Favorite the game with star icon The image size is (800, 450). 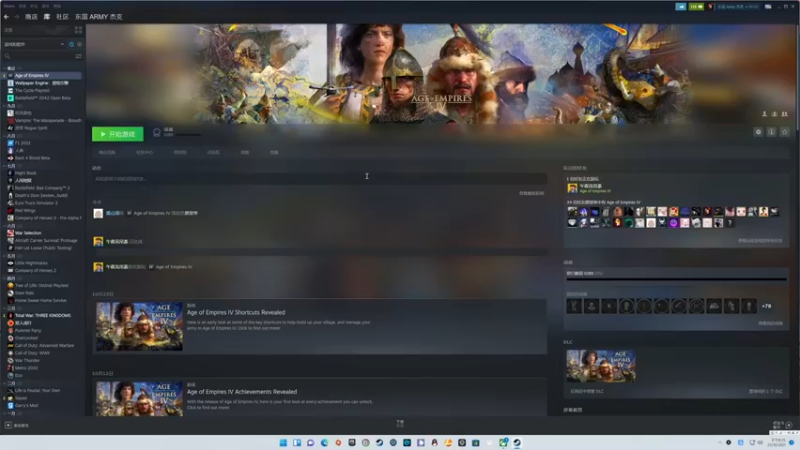point(785,132)
